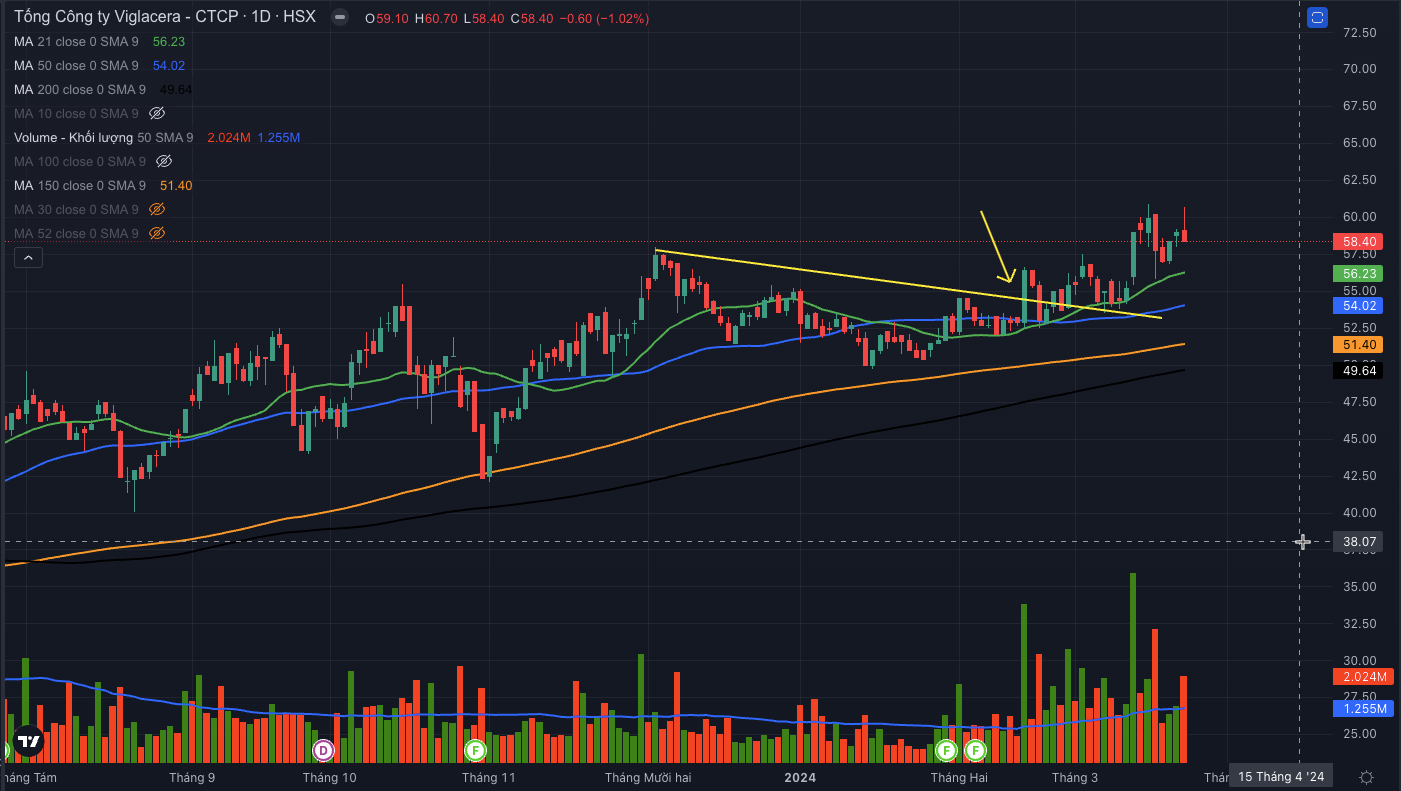Click the red 2.024M volume value in legend
This screenshot has width=1401, height=791.
pyautogui.click(x=229, y=137)
